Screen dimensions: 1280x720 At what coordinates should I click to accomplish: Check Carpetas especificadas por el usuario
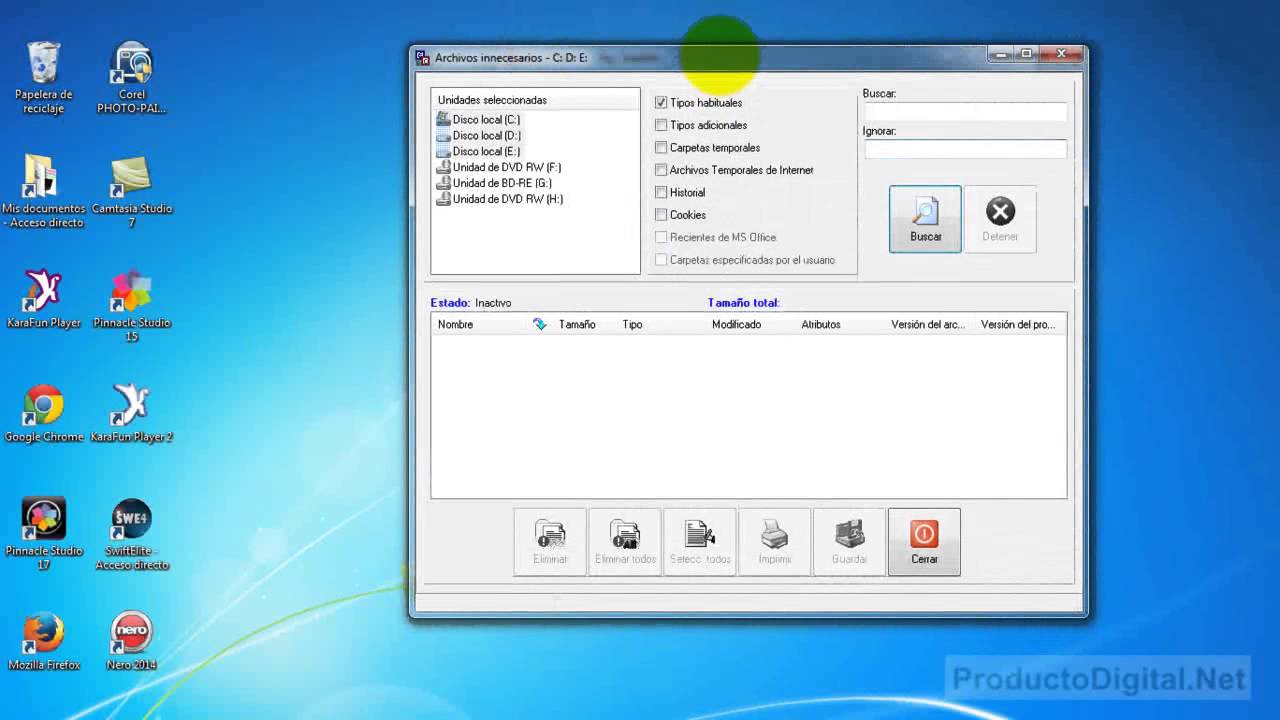[x=661, y=260]
